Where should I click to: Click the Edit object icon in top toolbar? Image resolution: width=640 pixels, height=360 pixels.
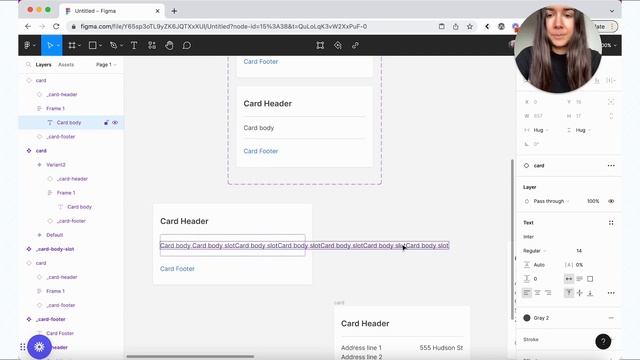coord(320,45)
